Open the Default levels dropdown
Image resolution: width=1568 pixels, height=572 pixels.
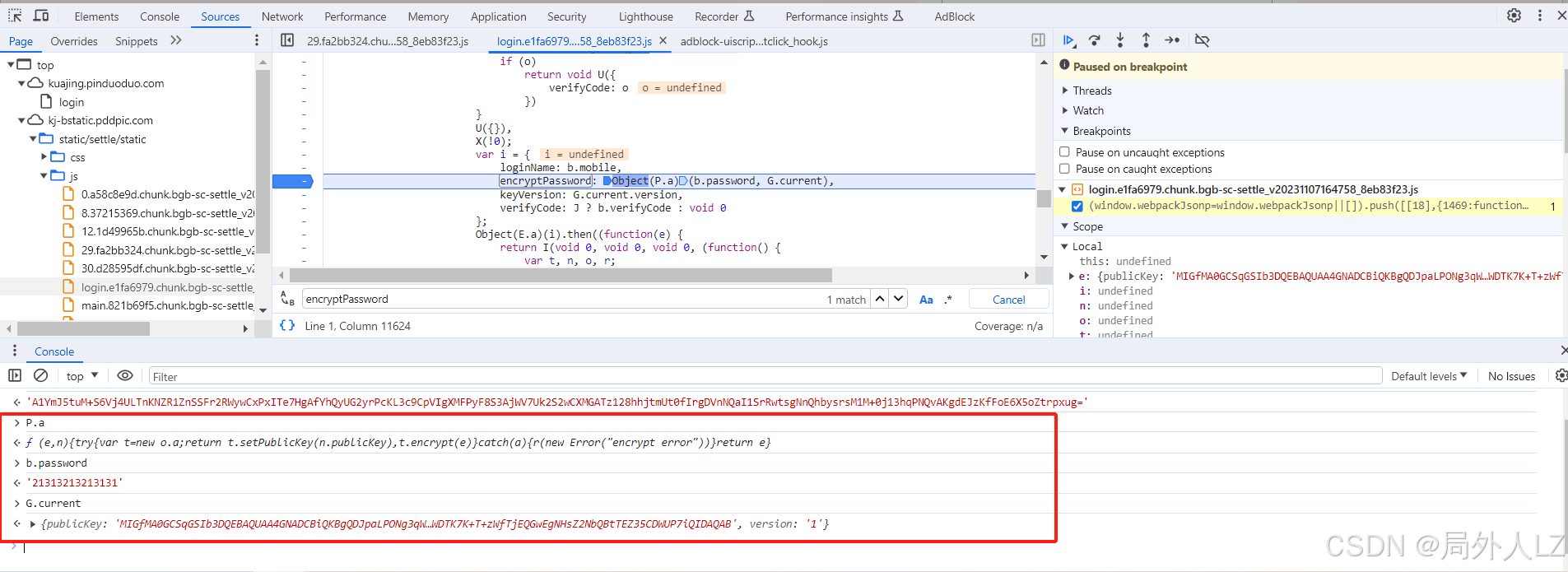point(1429,376)
